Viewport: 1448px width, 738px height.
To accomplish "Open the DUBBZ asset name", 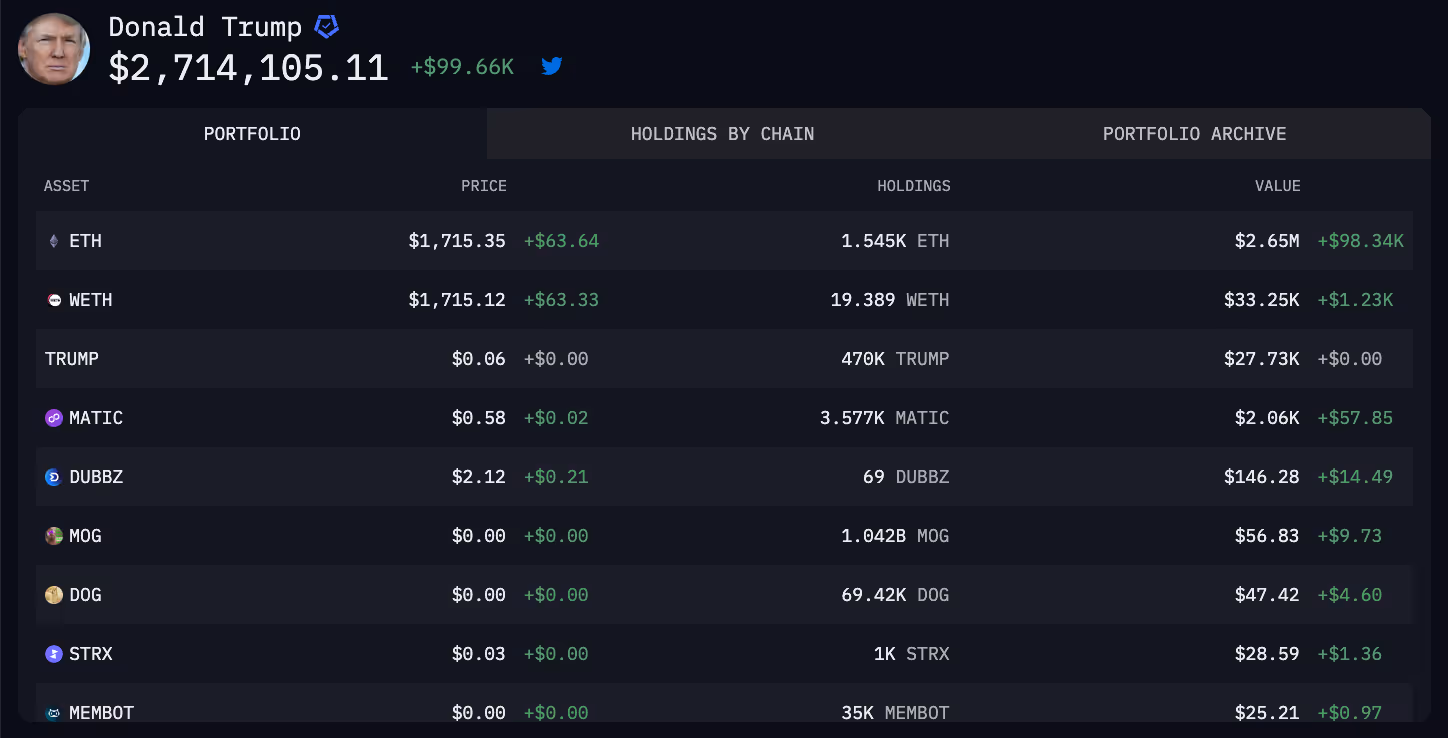I will [96, 477].
